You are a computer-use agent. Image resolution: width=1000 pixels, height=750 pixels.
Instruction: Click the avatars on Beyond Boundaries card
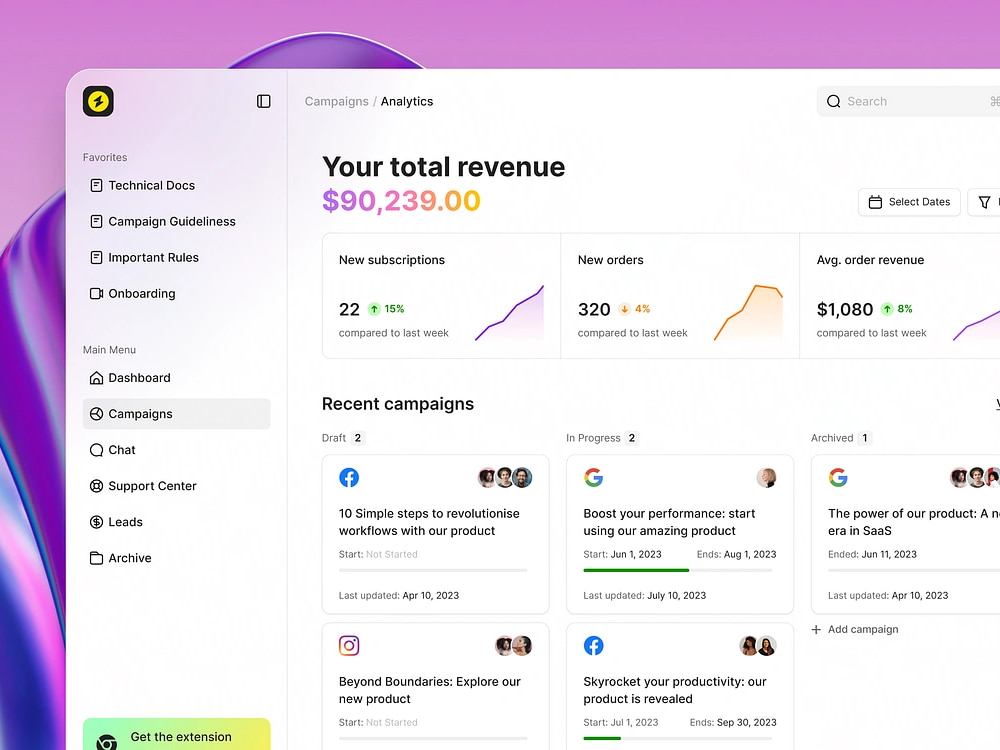[513, 645]
